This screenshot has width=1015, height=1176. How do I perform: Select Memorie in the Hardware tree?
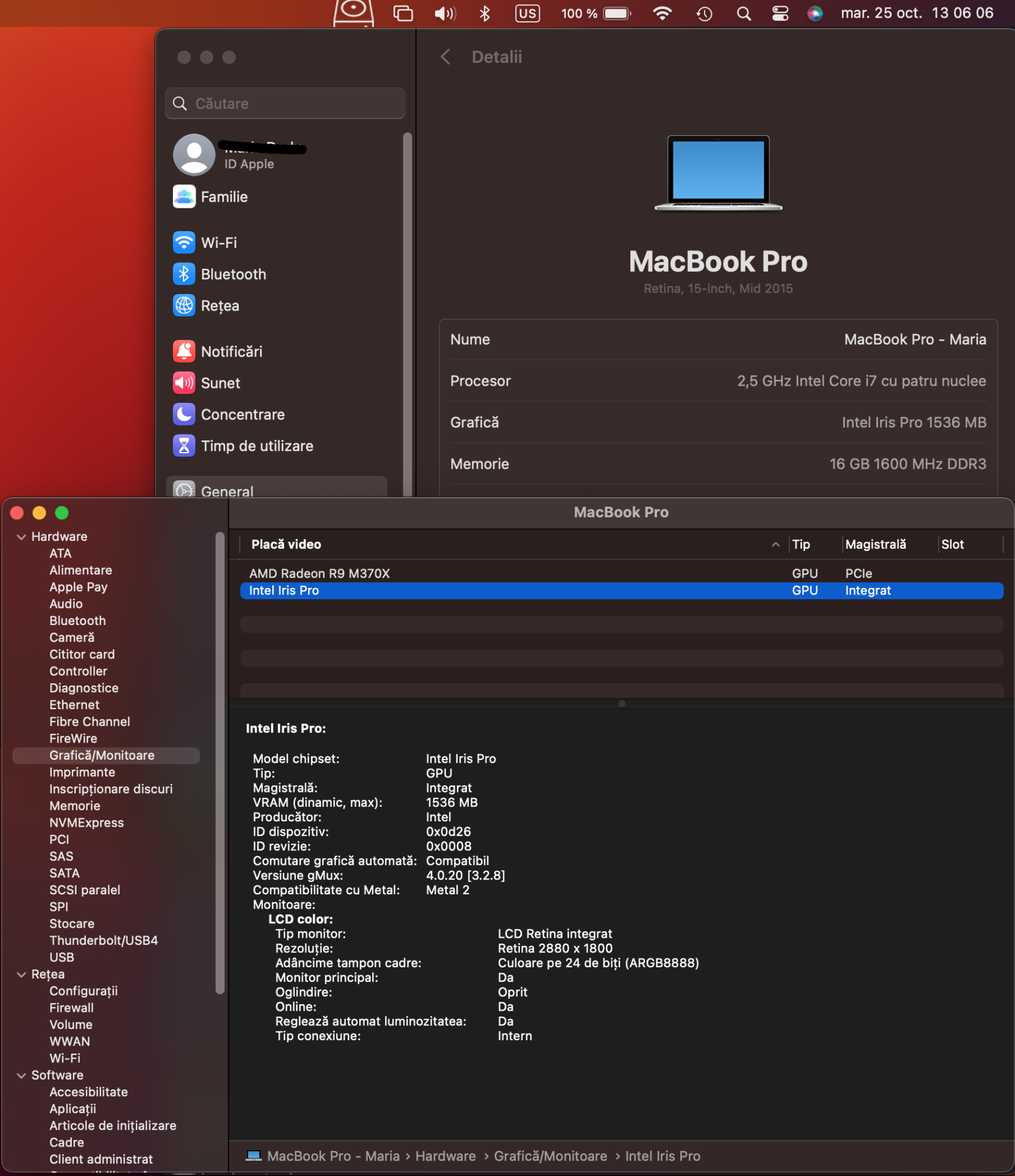[x=75, y=806]
